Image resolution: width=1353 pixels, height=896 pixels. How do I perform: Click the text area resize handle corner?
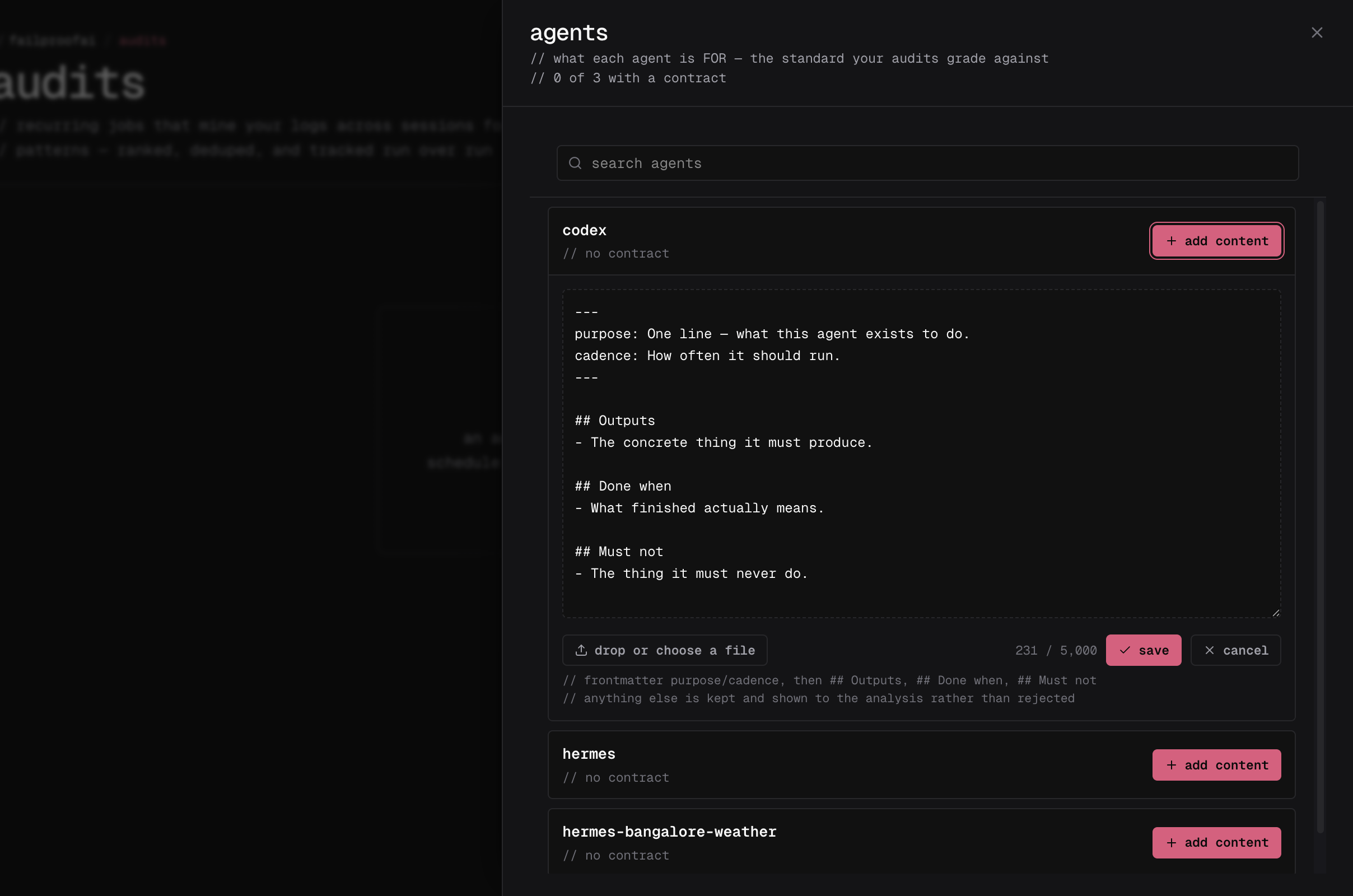pyautogui.click(x=1275, y=613)
